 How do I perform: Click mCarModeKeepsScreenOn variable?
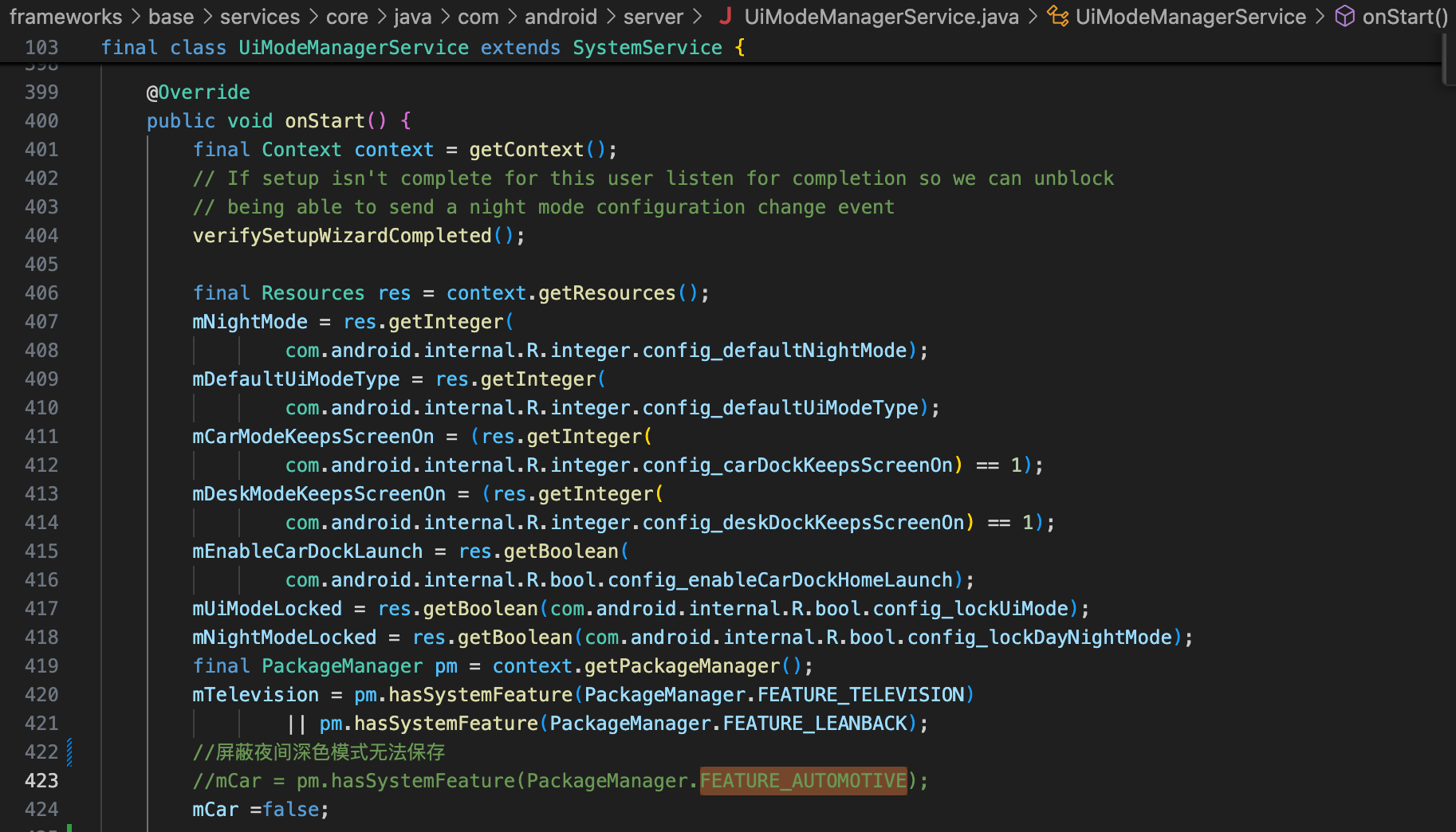[x=313, y=437]
